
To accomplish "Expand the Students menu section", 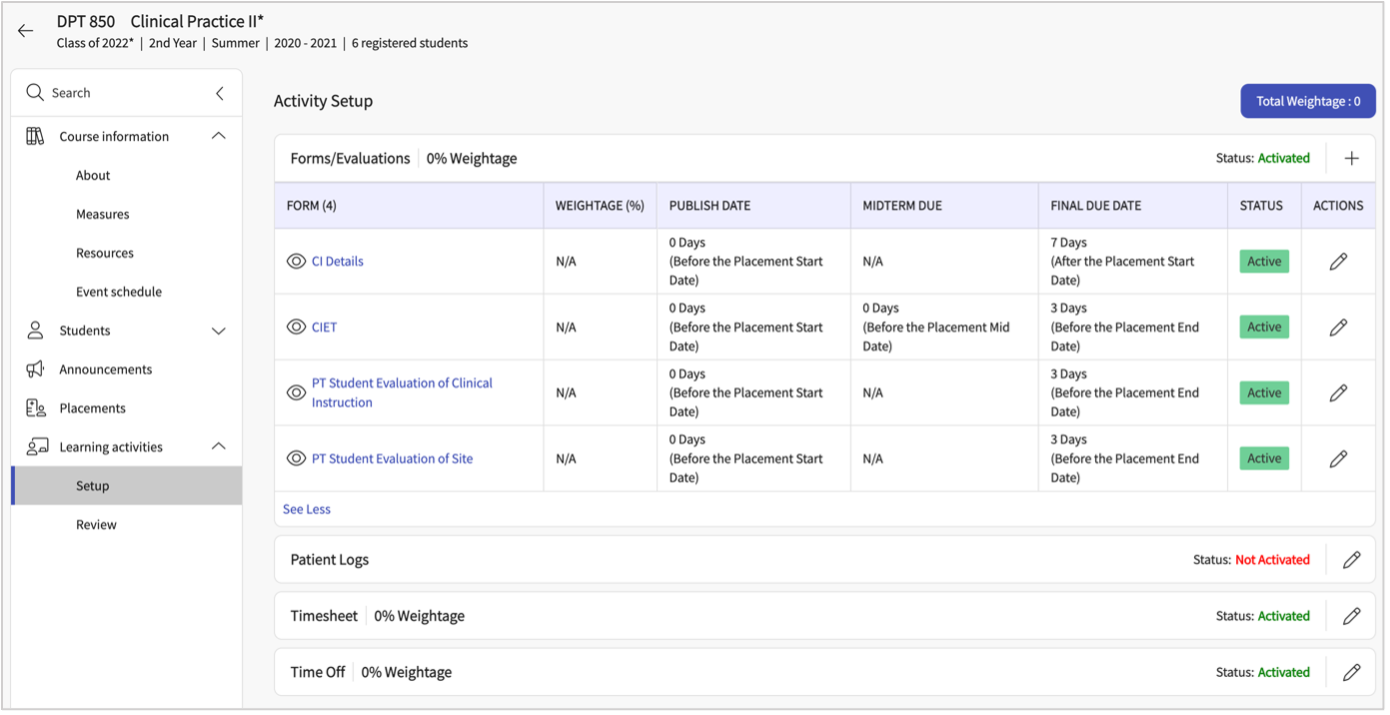I will pos(219,331).
